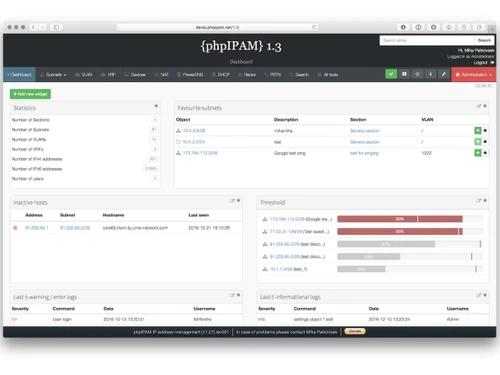Go to Devices in navigation bar
This screenshot has width=500, height=375.
135,75
